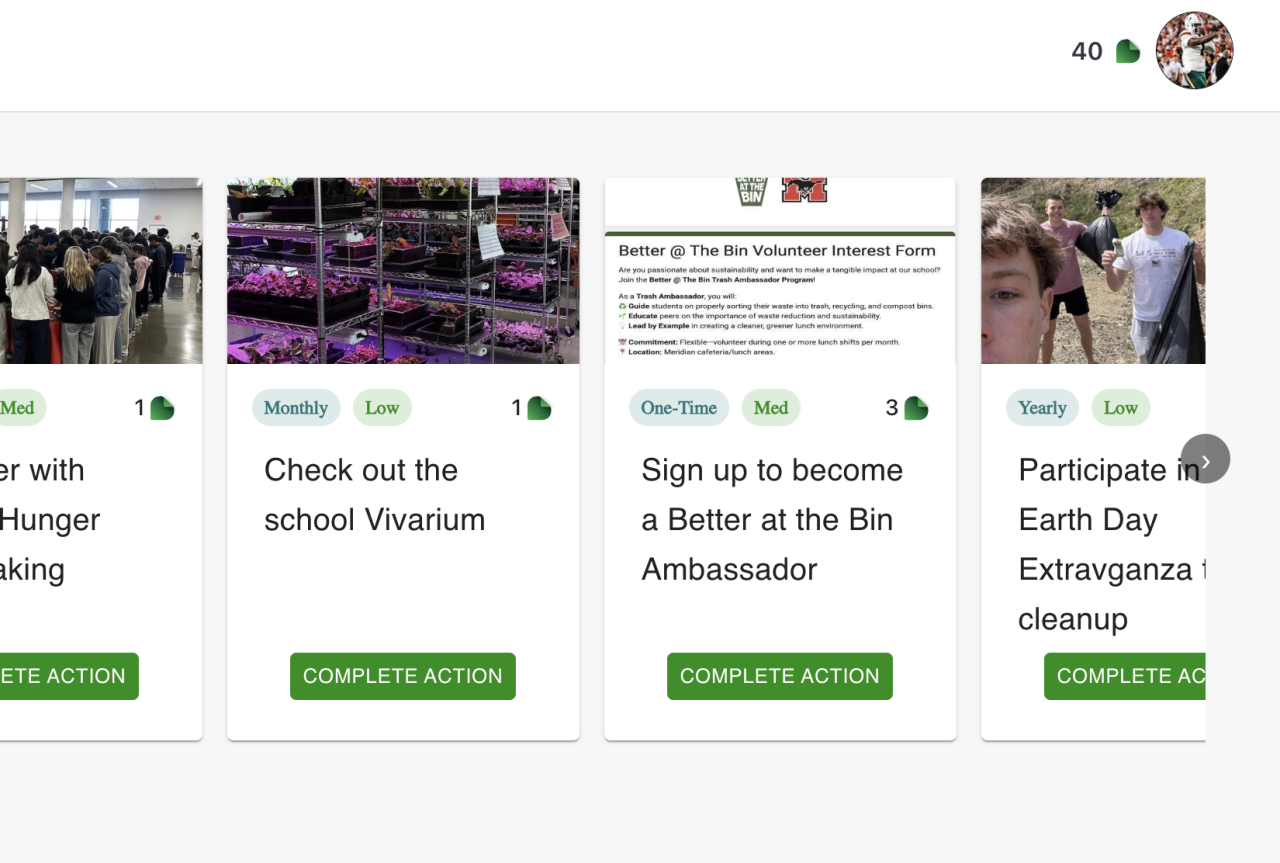Select the Low tag on Earth Day card
The width and height of the screenshot is (1280, 863).
[1121, 408]
